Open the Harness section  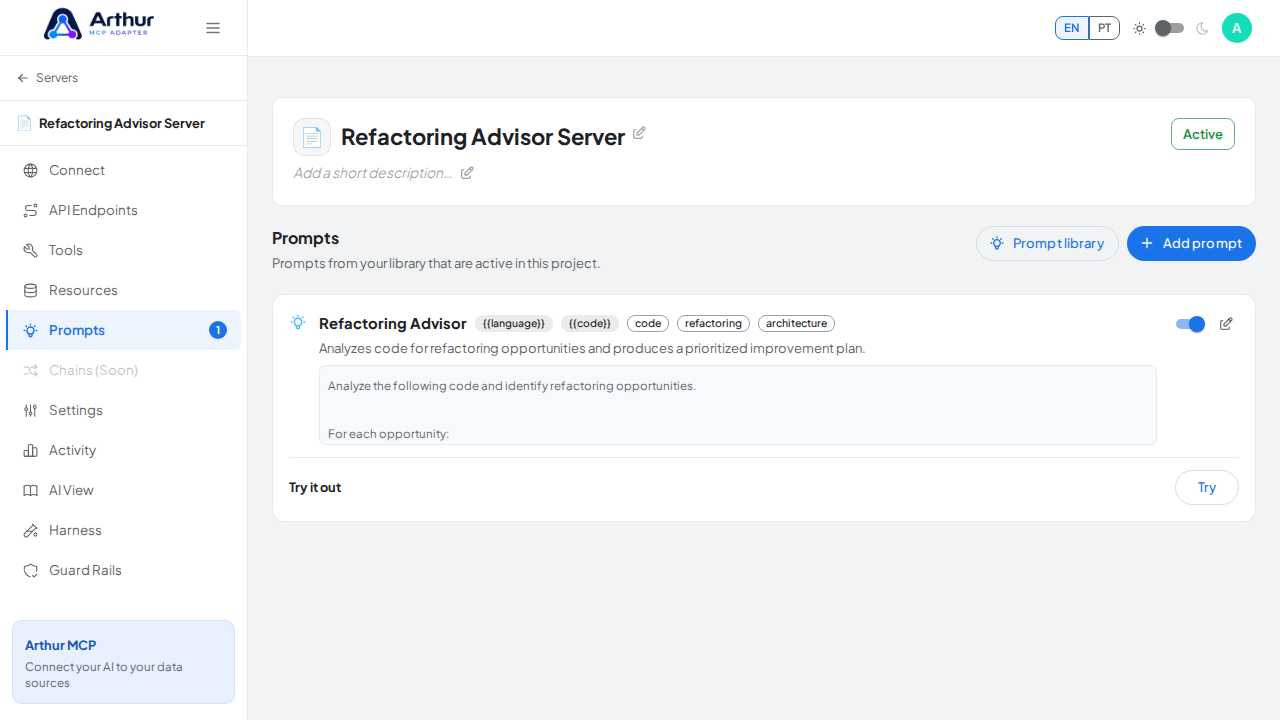coord(123,530)
